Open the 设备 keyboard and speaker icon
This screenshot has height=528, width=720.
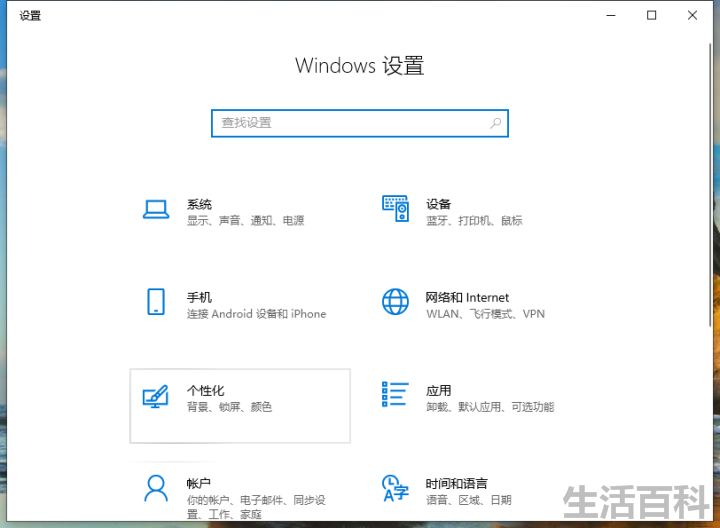(x=395, y=208)
